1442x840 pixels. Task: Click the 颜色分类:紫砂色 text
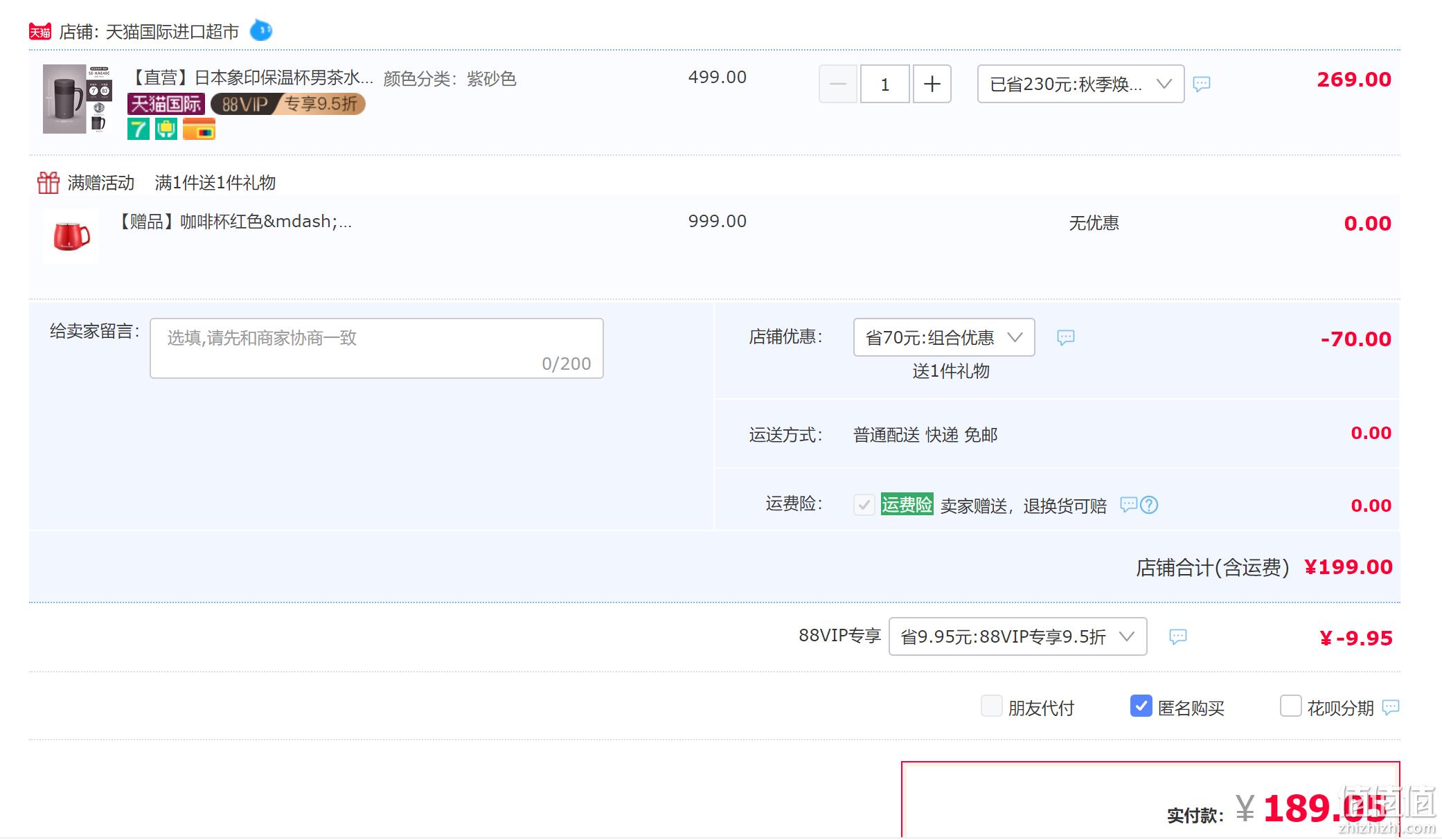pyautogui.click(x=450, y=78)
